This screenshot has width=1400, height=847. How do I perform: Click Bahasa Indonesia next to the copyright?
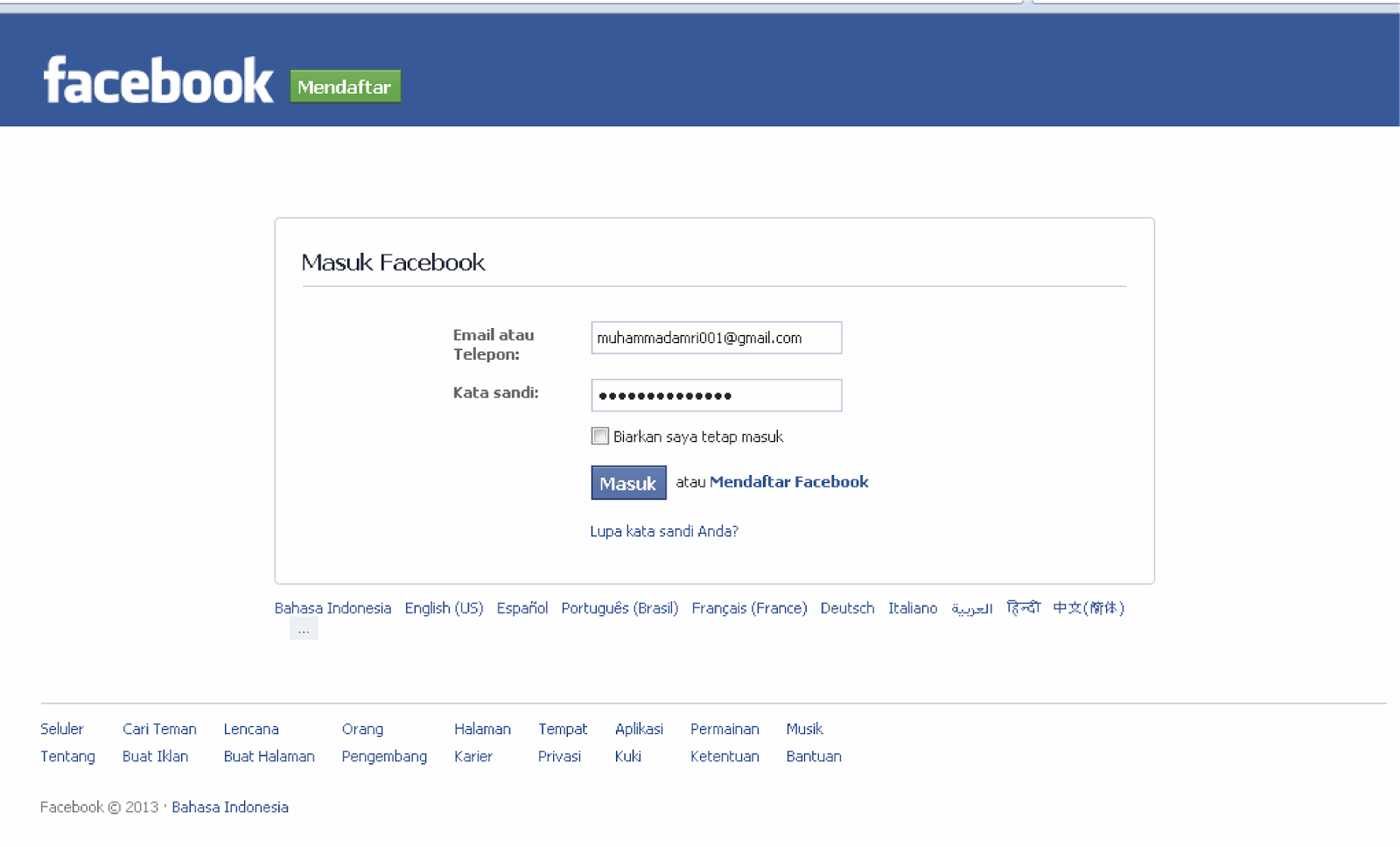coord(230,807)
